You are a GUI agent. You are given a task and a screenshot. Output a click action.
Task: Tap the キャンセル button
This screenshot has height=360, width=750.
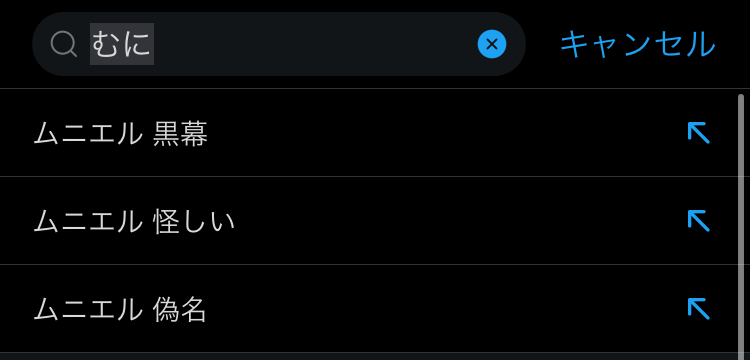click(638, 44)
